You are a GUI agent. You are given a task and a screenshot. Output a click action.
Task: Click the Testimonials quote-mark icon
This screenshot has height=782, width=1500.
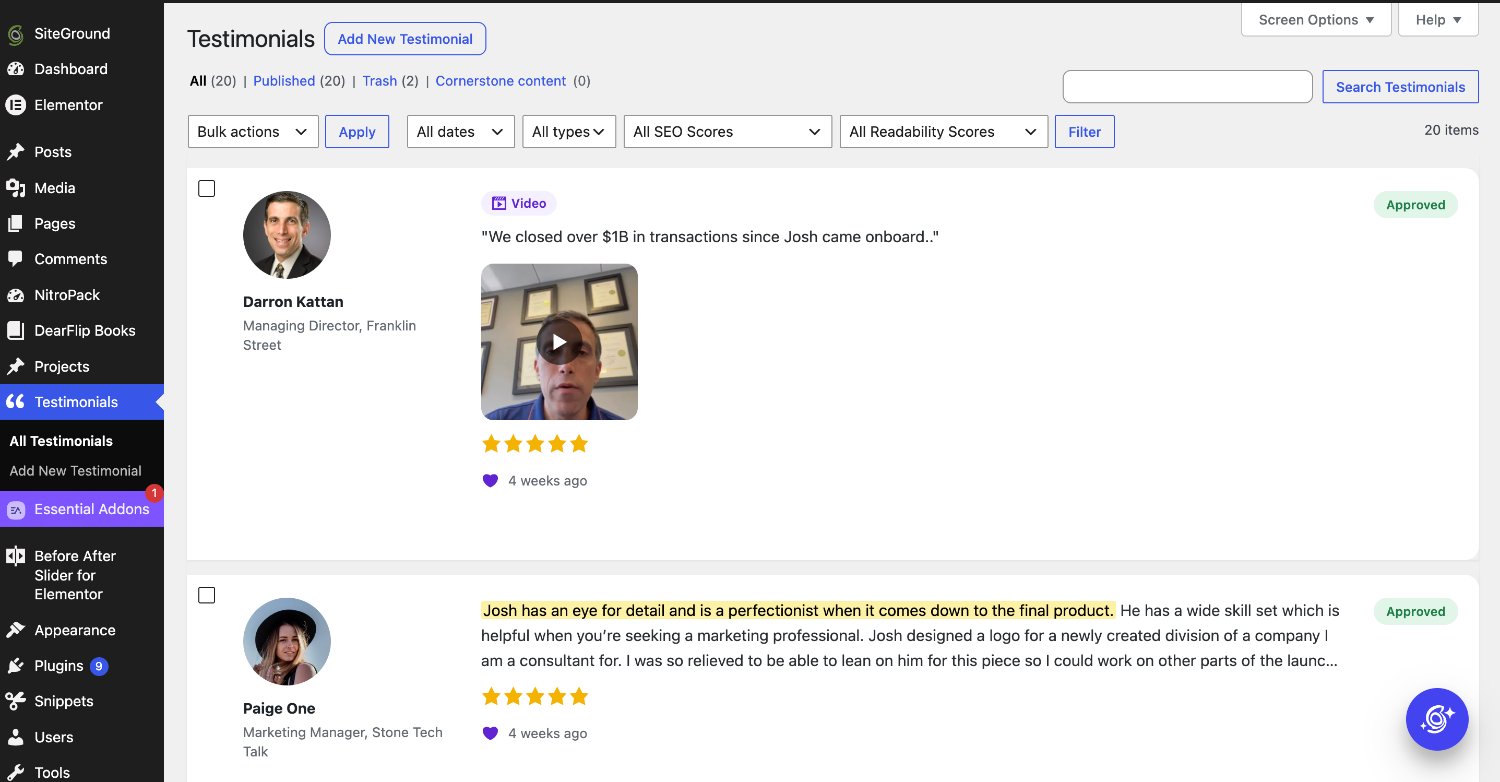[15, 402]
